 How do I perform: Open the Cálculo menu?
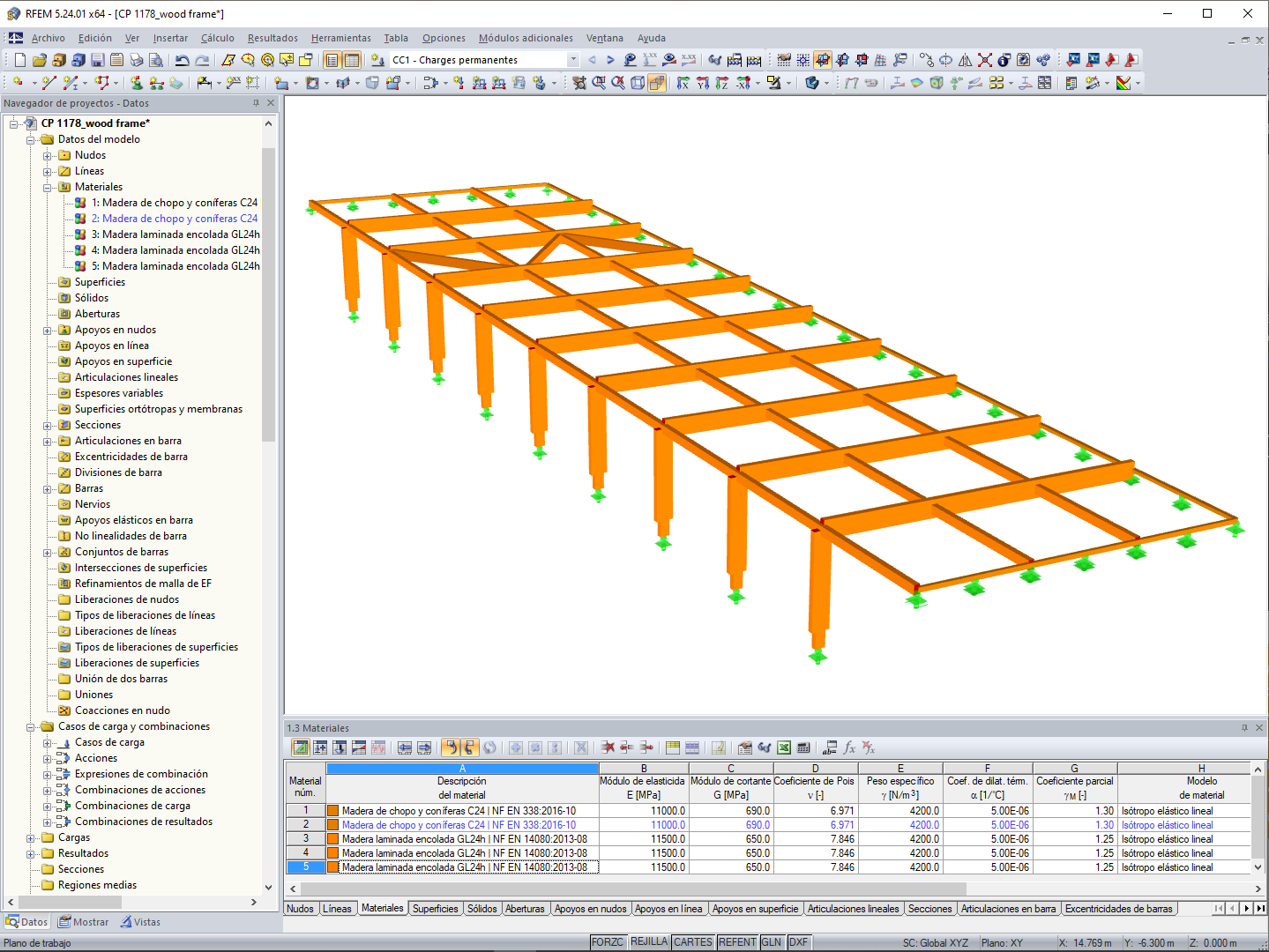coord(216,38)
